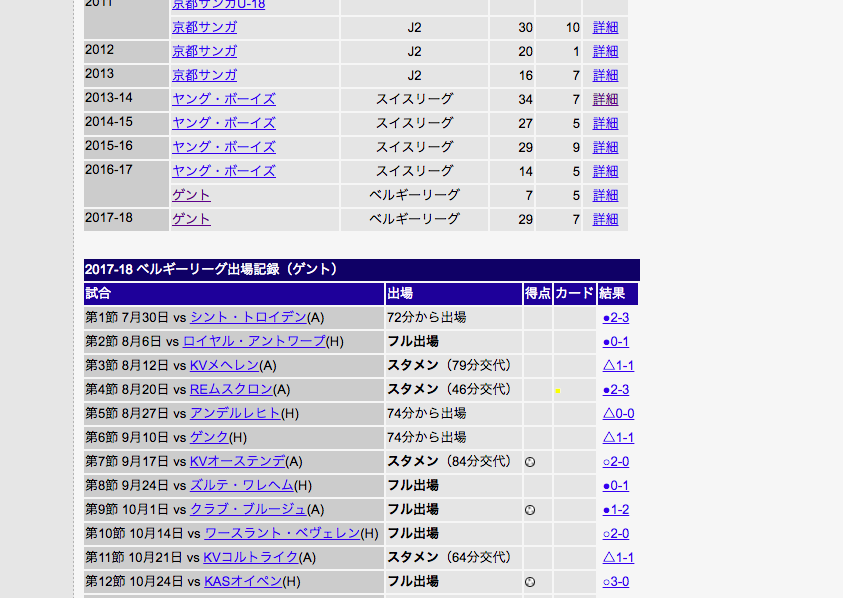Open 京都サンガ link in the 2012 row

(x=204, y=52)
